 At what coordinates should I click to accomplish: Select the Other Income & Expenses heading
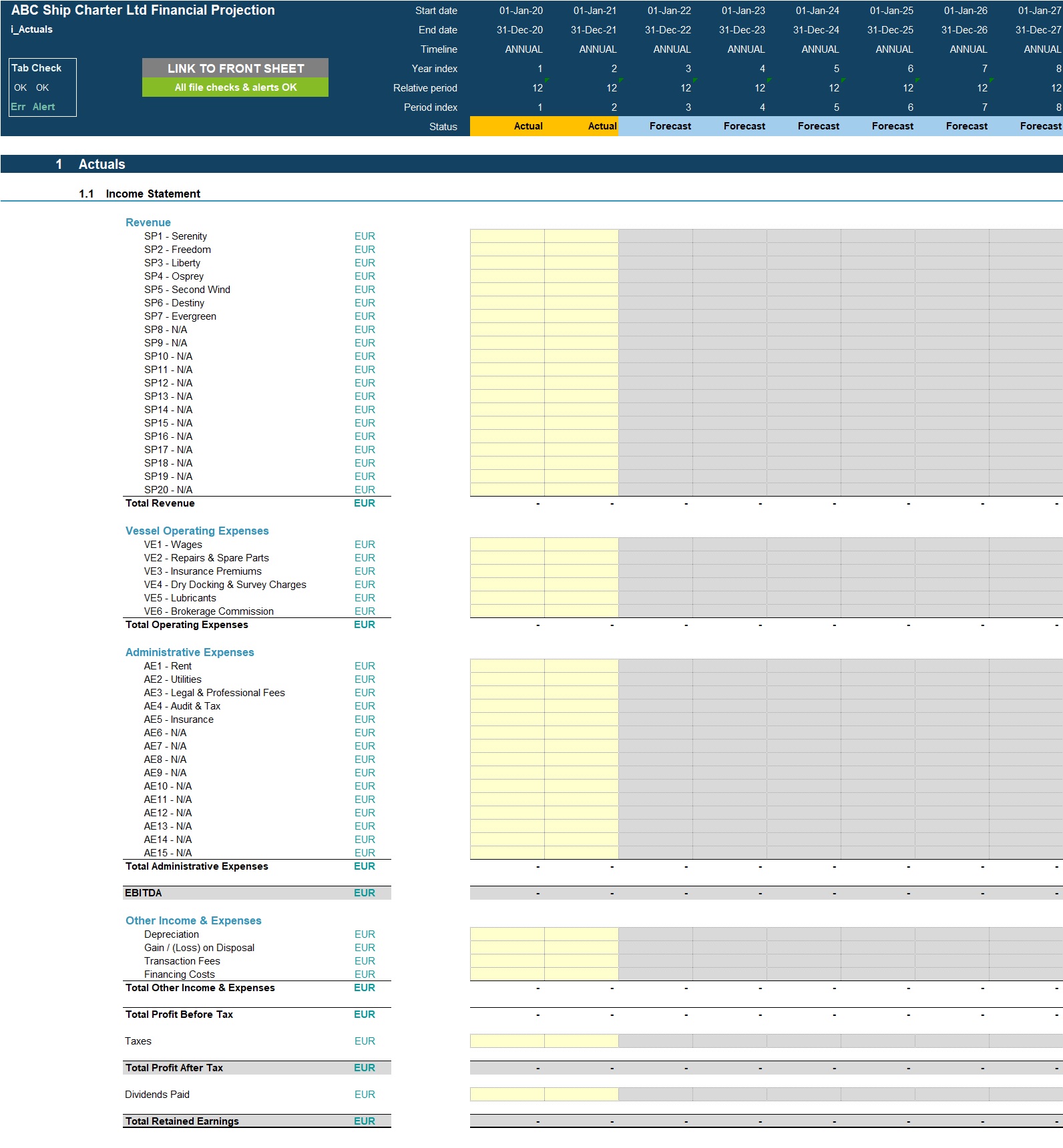pyautogui.click(x=194, y=920)
